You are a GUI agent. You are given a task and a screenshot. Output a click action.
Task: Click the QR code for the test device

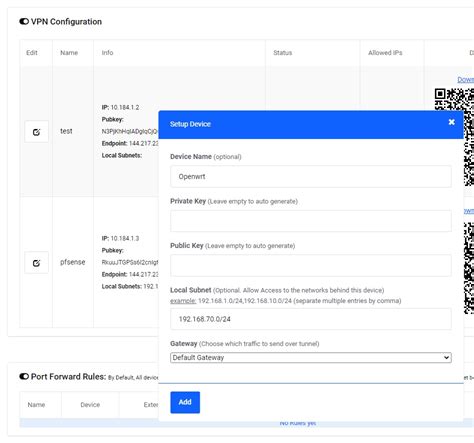(454, 137)
